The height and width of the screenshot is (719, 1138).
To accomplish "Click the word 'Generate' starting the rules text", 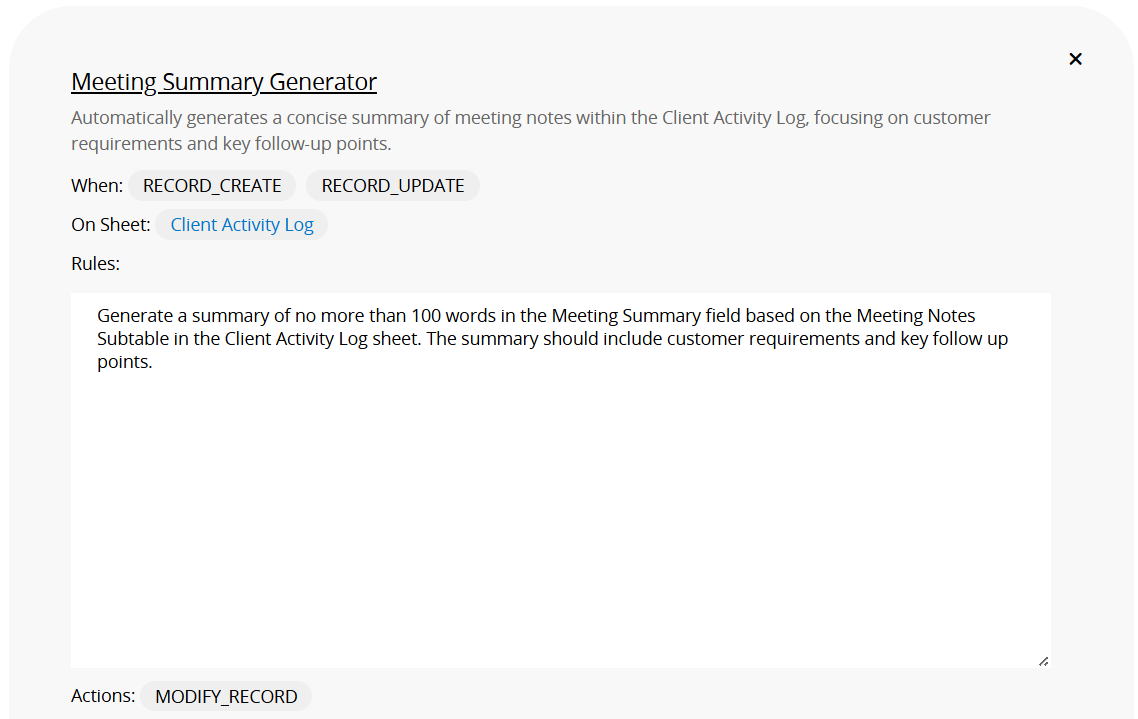I will (x=134, y=316).
